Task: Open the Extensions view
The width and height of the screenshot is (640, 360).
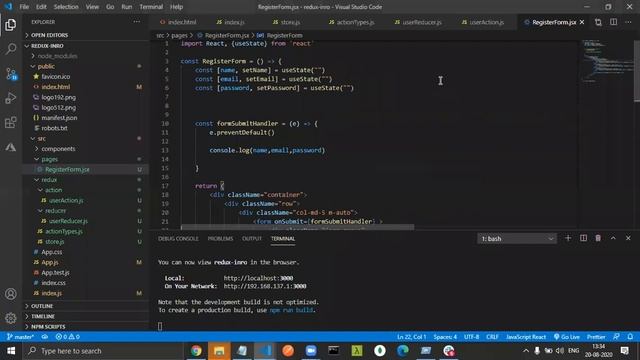Action: [11, 122]
